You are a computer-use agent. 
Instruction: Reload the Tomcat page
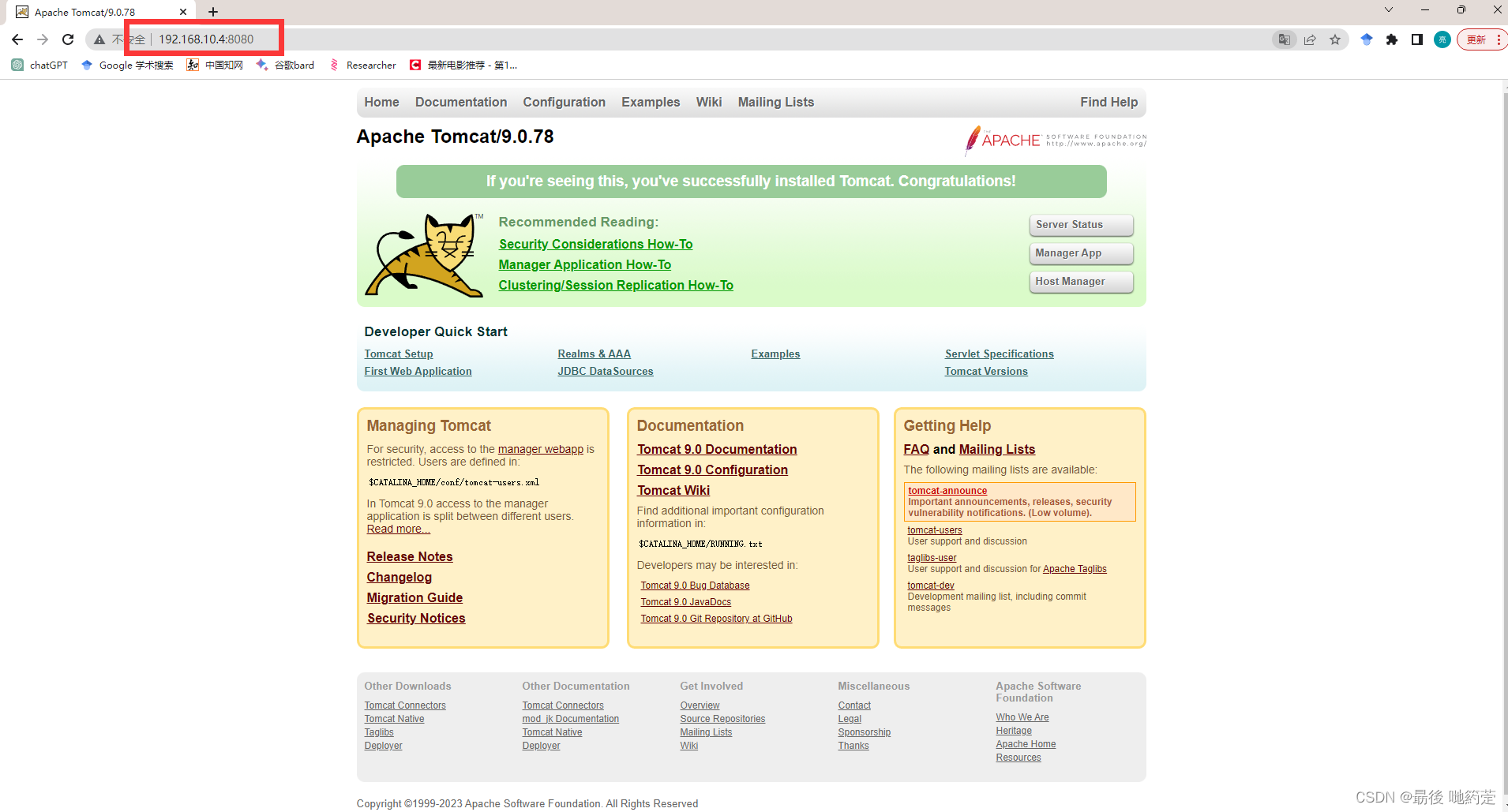click(68, 39)
